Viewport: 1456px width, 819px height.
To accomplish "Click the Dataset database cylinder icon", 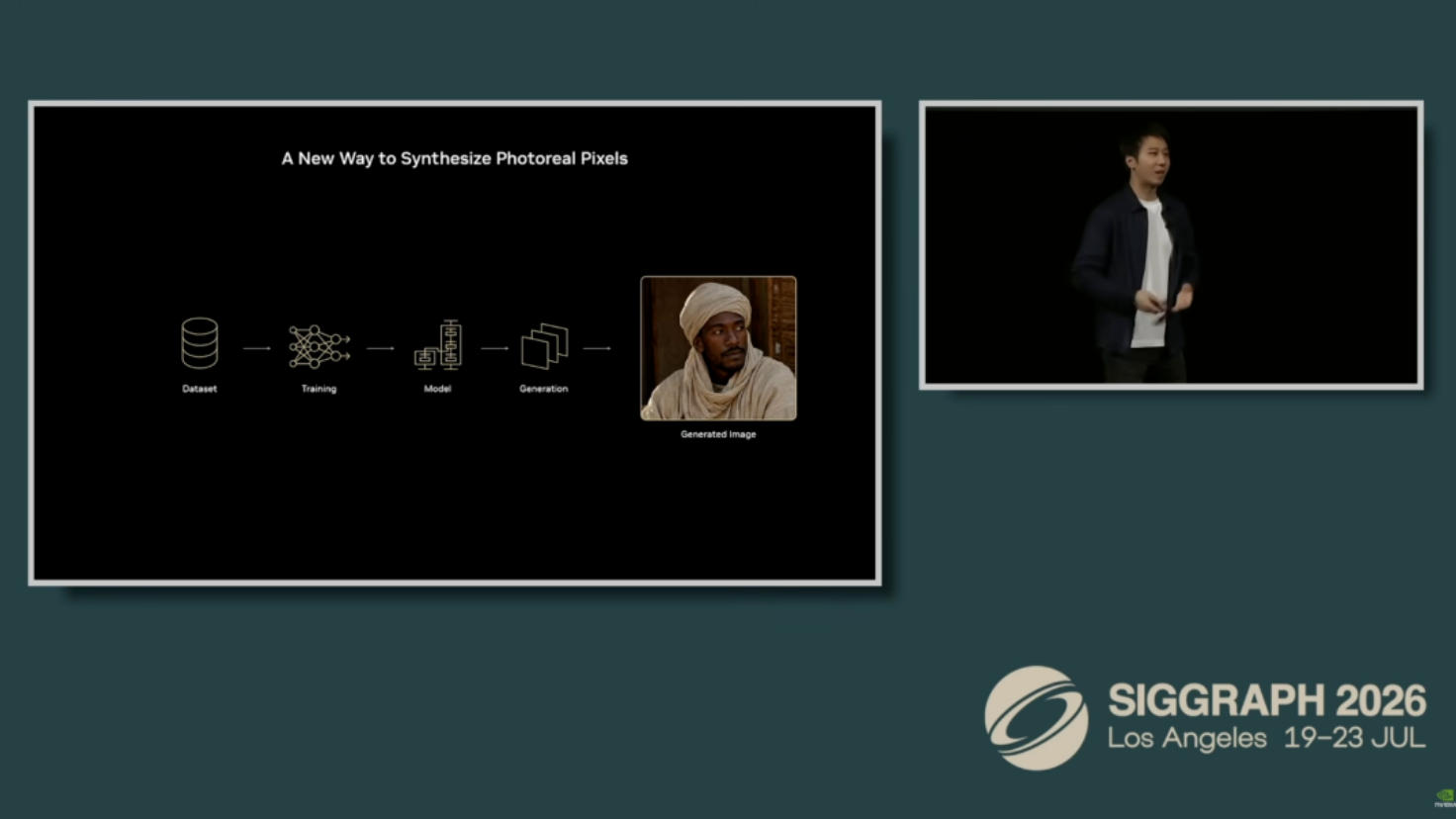I will [x=200, y=343].
